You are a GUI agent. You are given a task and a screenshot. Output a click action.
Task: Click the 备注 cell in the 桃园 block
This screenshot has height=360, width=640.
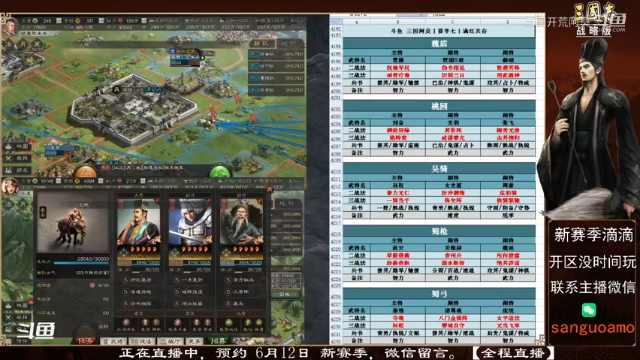(357, 153)
